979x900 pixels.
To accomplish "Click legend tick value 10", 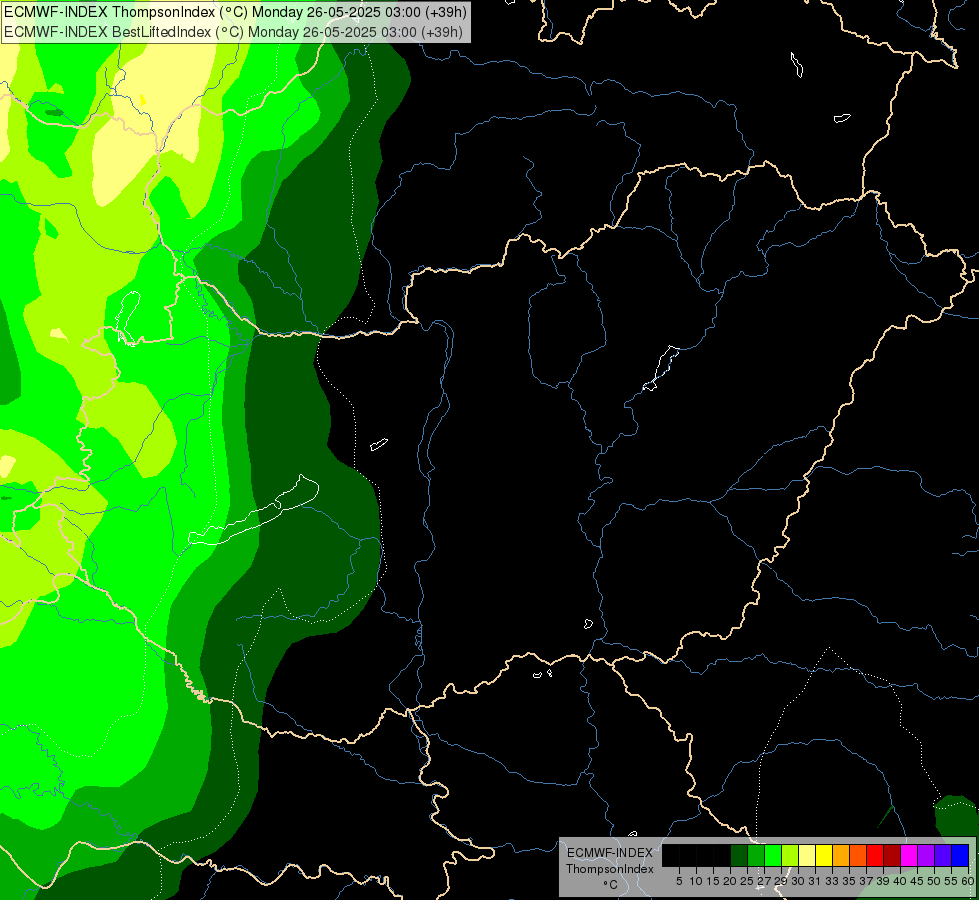I will point(696,881).
